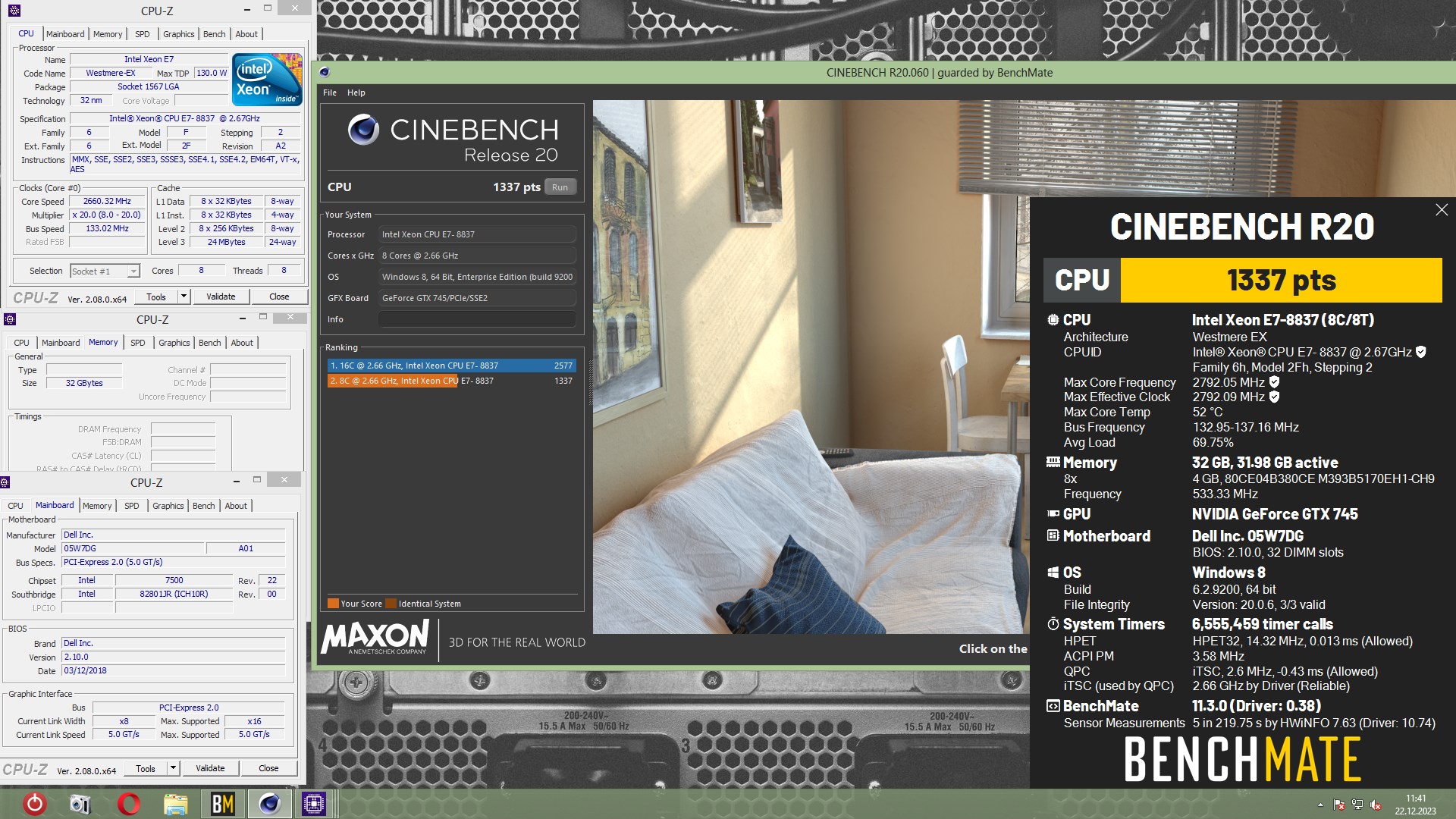Image resolution: width=1456 pixels, height=819 pixels.
Task: Open About tab in bottom CPU-Z window
Action: pyautogui.click(x=236, y=506)
